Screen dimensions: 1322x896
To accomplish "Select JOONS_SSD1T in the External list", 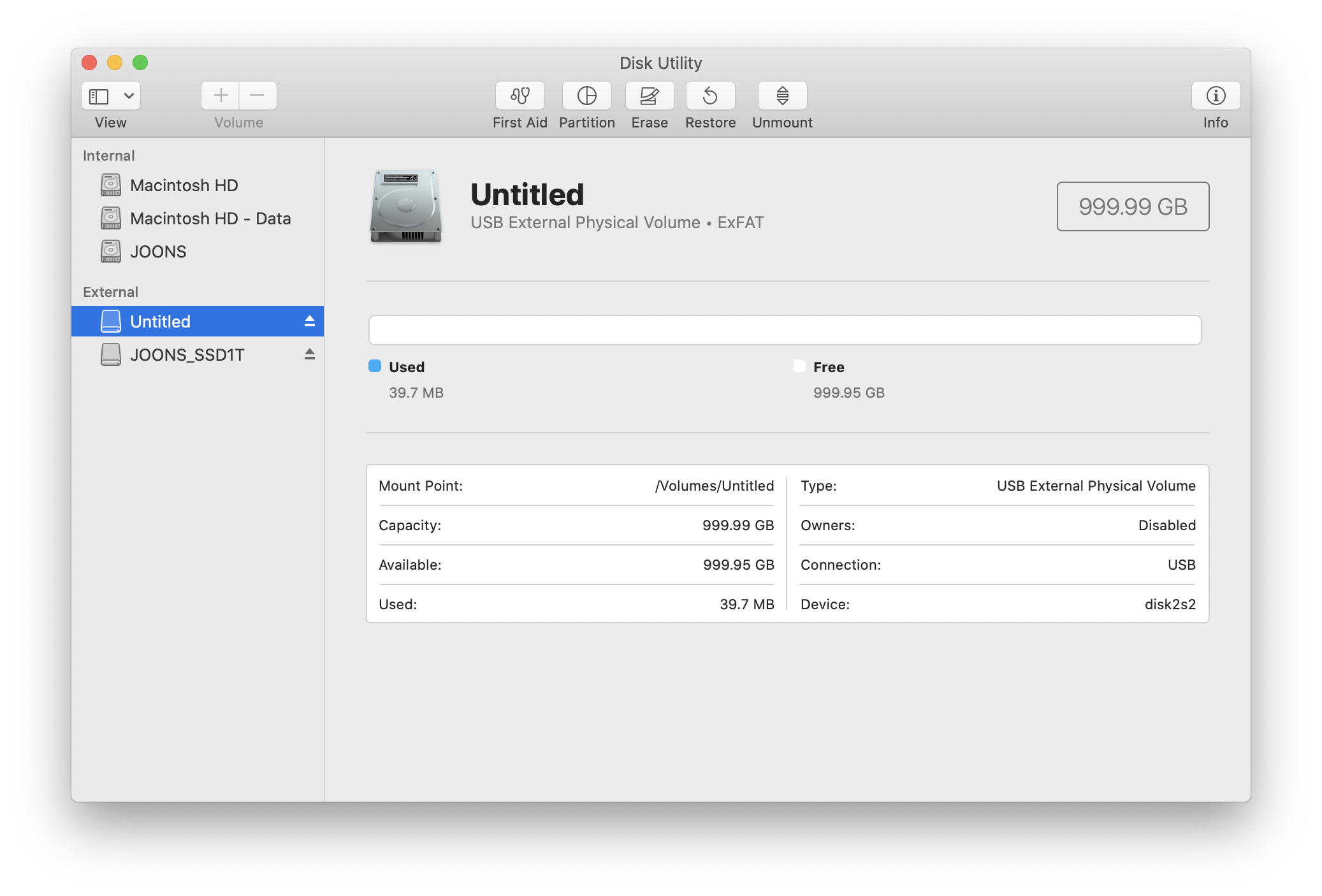I will 187,355.
